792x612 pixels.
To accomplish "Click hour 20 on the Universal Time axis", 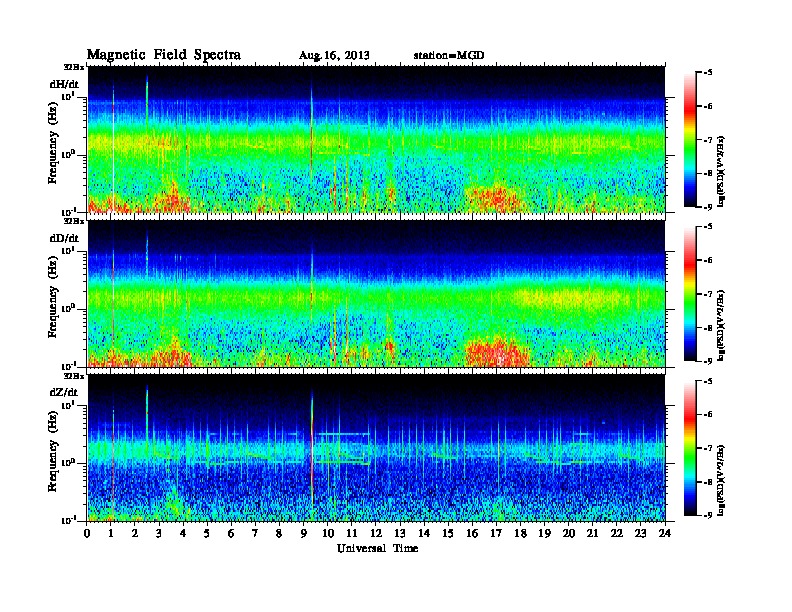I will [x=568, y=534].
